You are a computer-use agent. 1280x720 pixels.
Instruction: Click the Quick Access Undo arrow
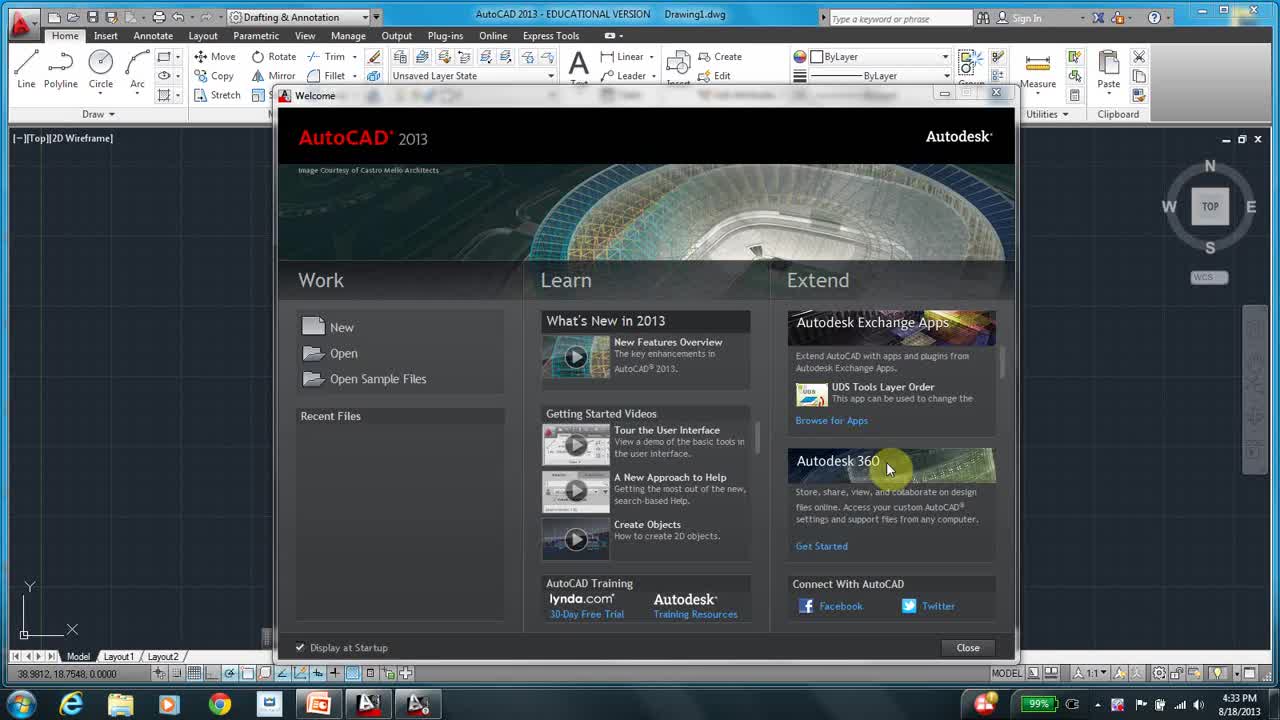point(178,17)
